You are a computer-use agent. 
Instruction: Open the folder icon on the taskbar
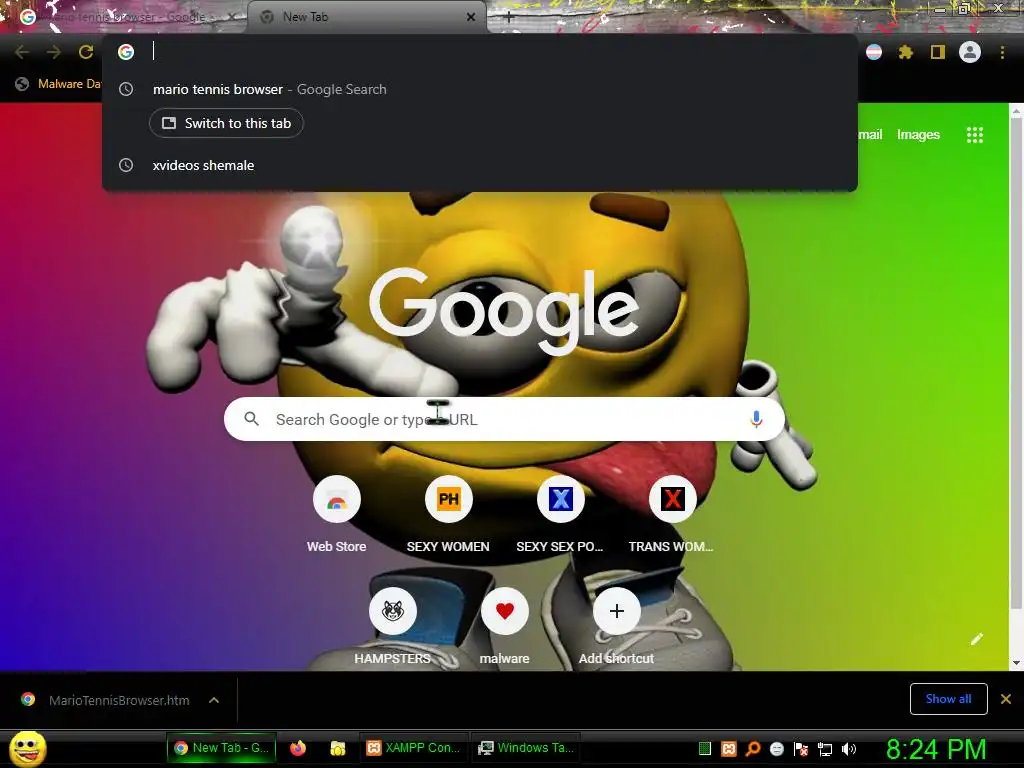[x=338, y=748]
